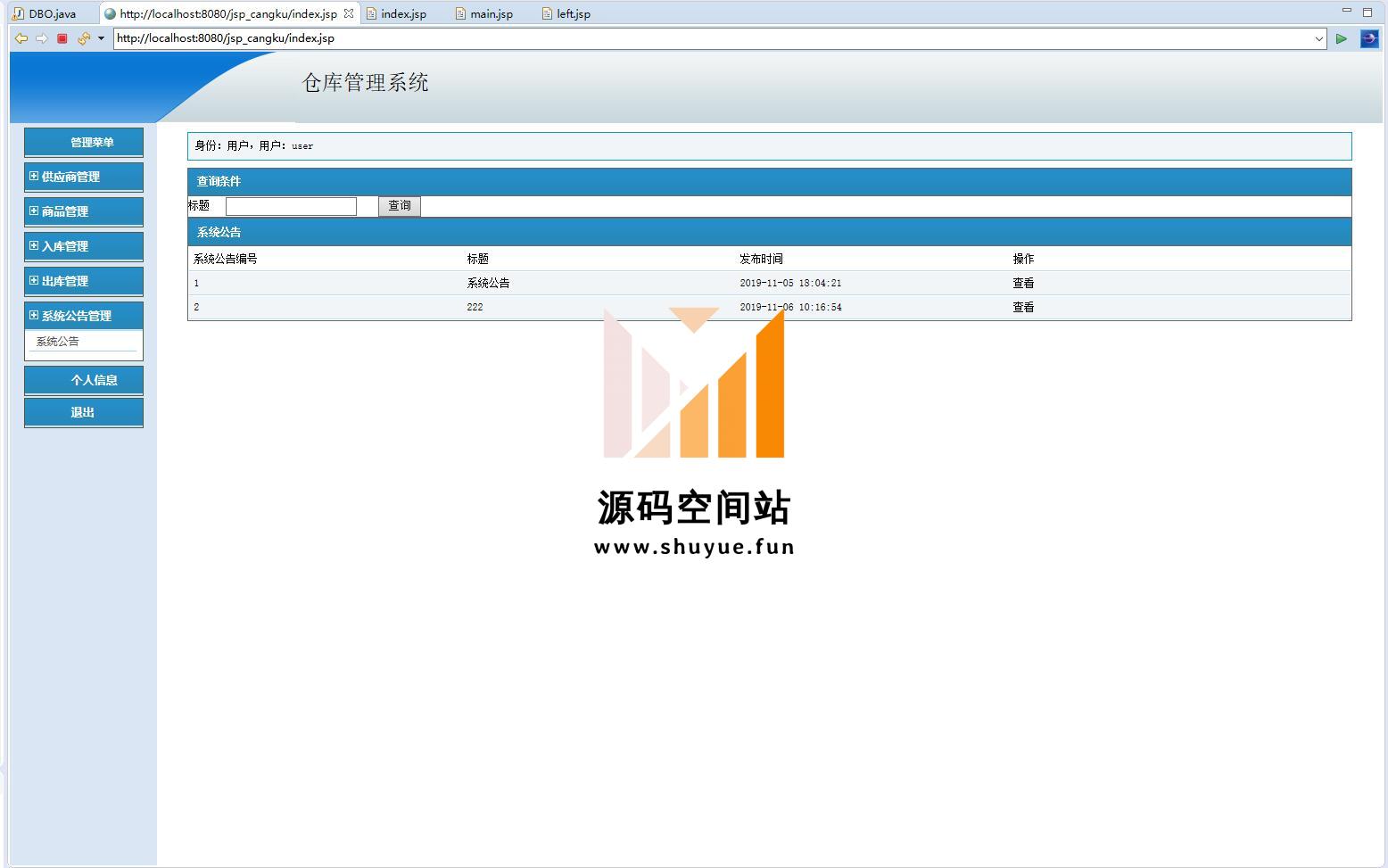Open the 出库管理 menu label
Screen dimensions: 1388x868
point(65,281)
